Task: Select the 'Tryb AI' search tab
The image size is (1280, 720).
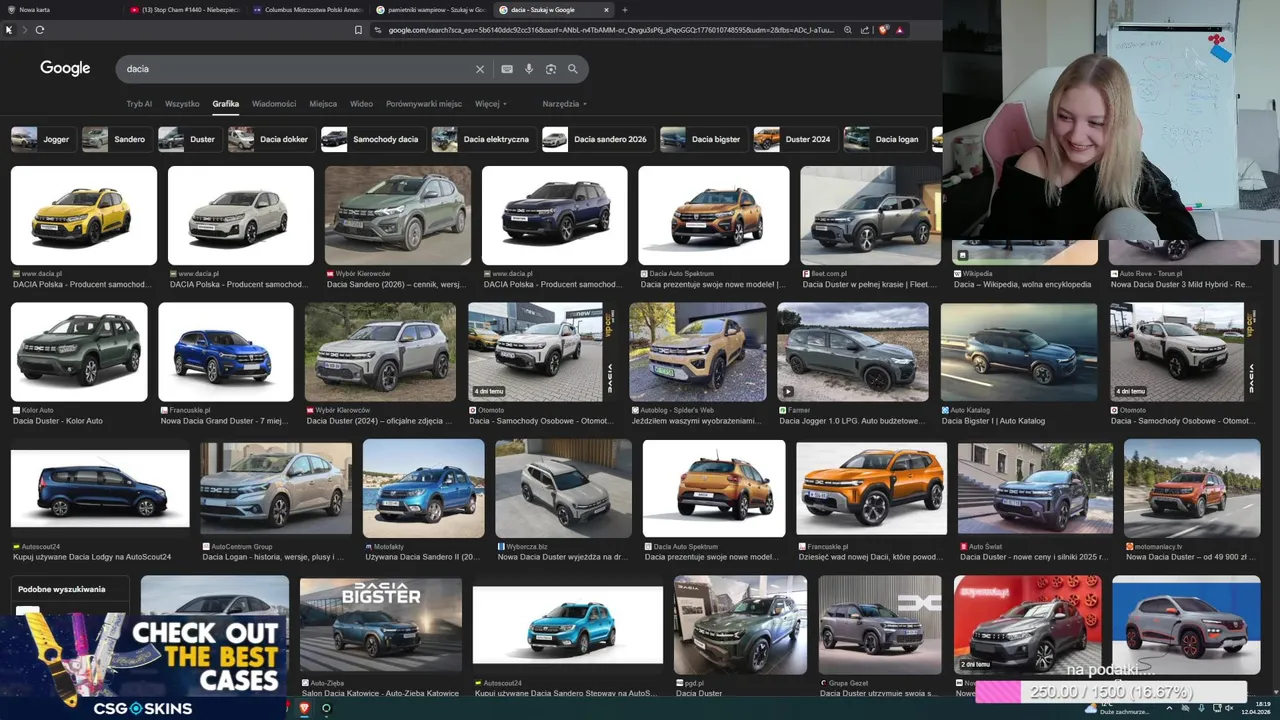Action: [139, 104]
